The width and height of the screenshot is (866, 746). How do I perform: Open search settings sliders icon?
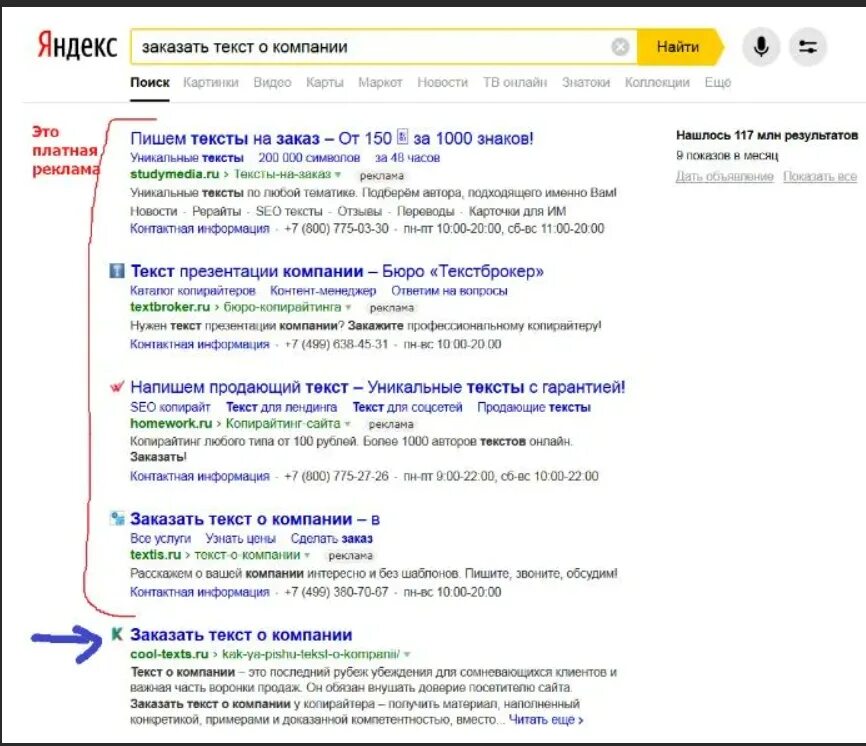pos(807,47)
